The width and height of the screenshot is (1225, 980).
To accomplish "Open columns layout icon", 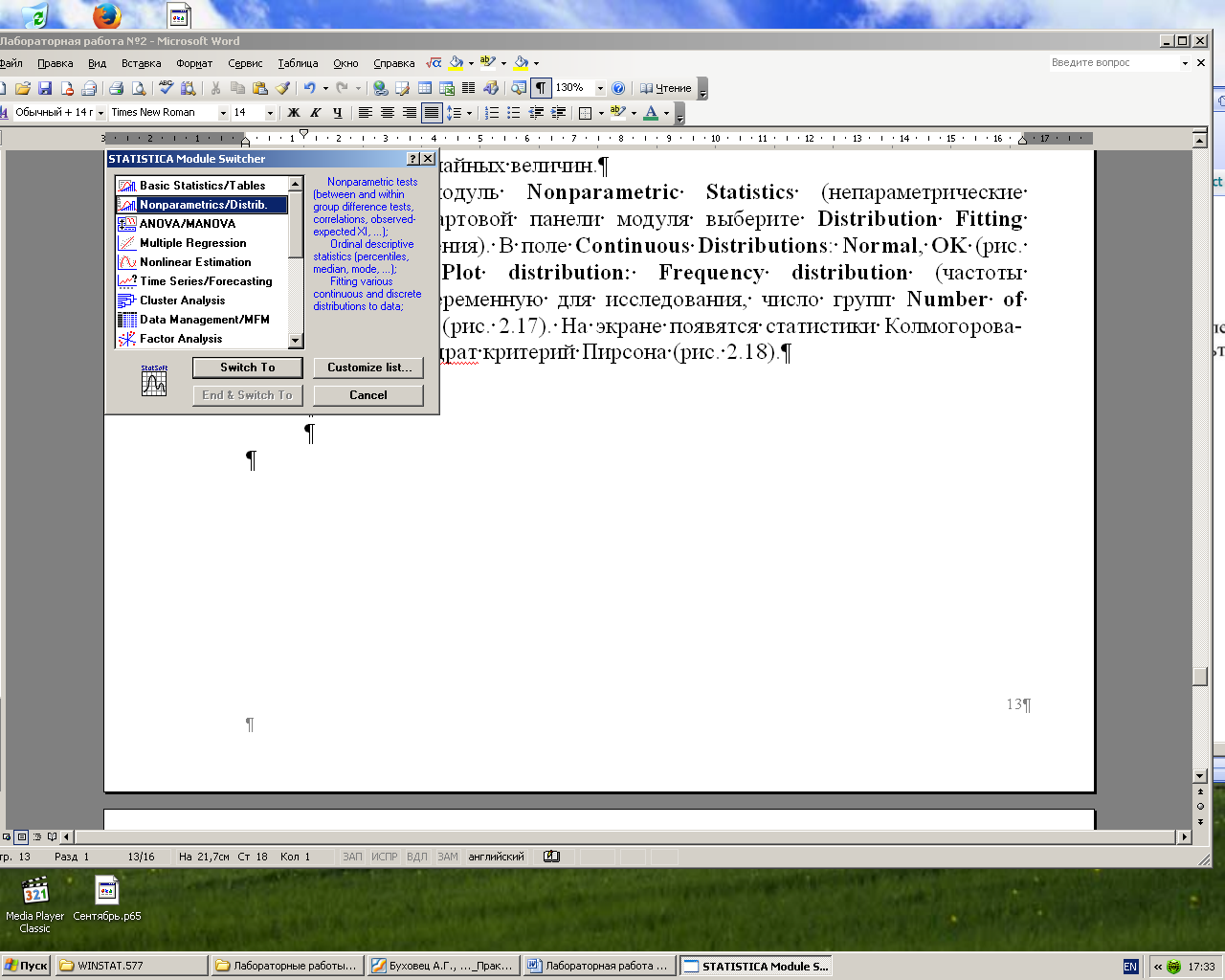I will (x=469, y=88).
